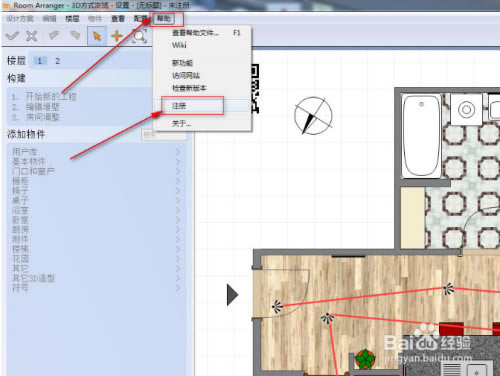
Task: Select the washing machine object in bathroom
Action: click(x=466, y=109)
